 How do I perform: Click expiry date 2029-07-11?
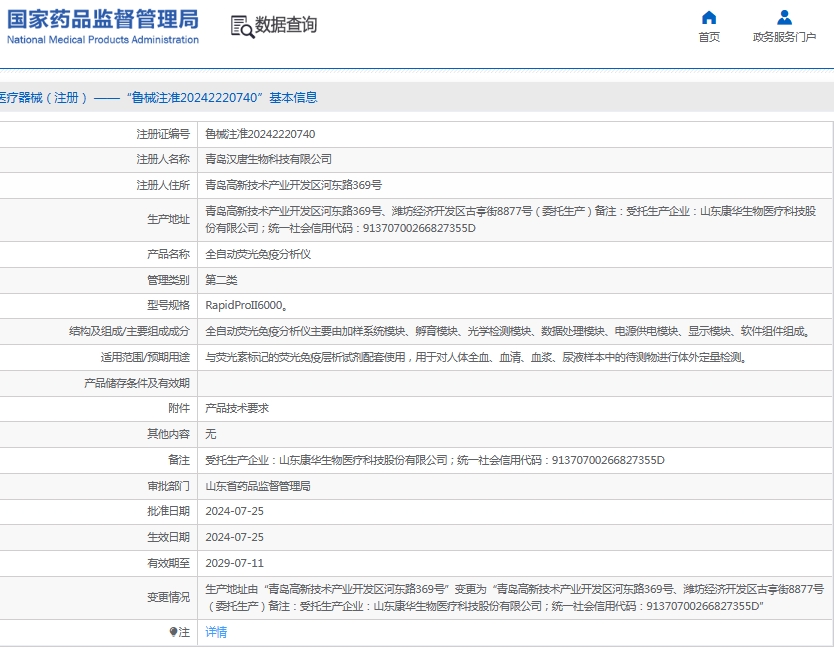tap(235, 563)
